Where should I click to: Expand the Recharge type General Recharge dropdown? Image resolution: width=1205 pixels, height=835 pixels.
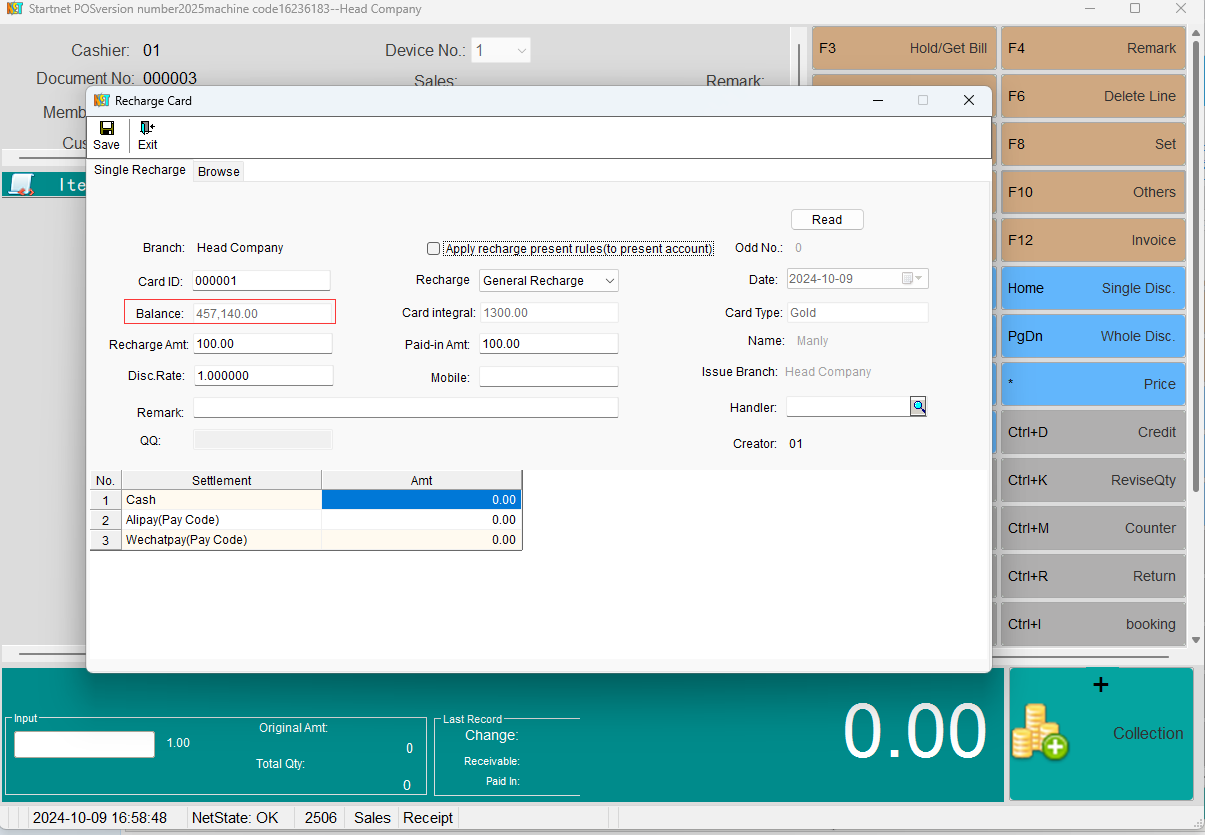tap(610, 281)
